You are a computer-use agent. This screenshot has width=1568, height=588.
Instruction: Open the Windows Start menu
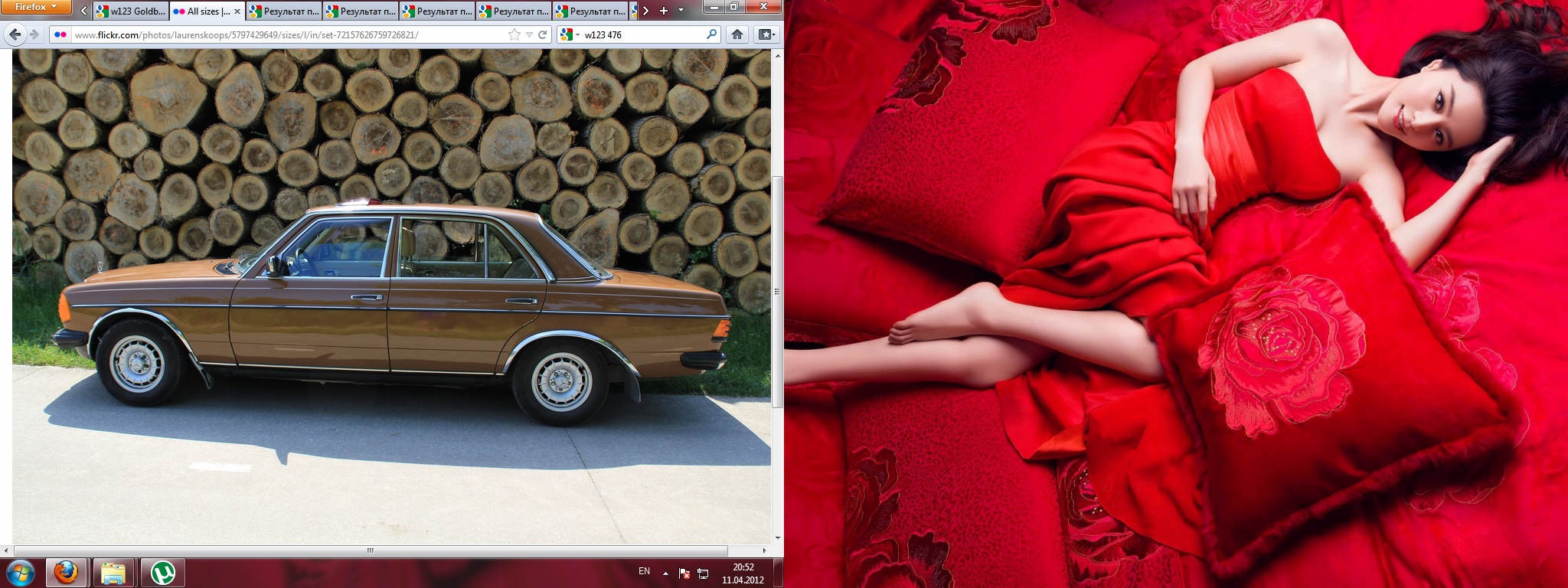click(21, 573)
